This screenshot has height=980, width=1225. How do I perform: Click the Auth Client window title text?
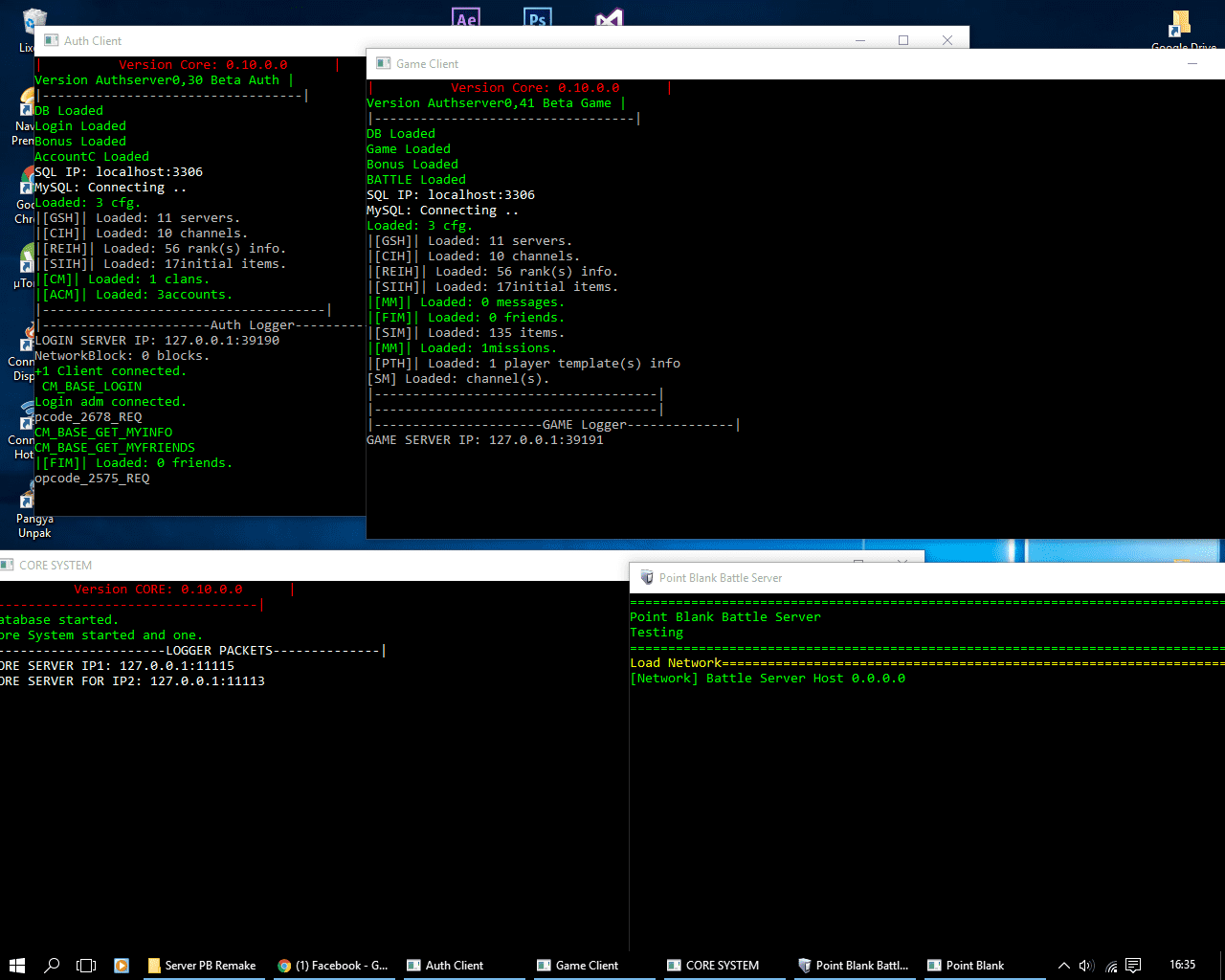[x=93, y=40]
